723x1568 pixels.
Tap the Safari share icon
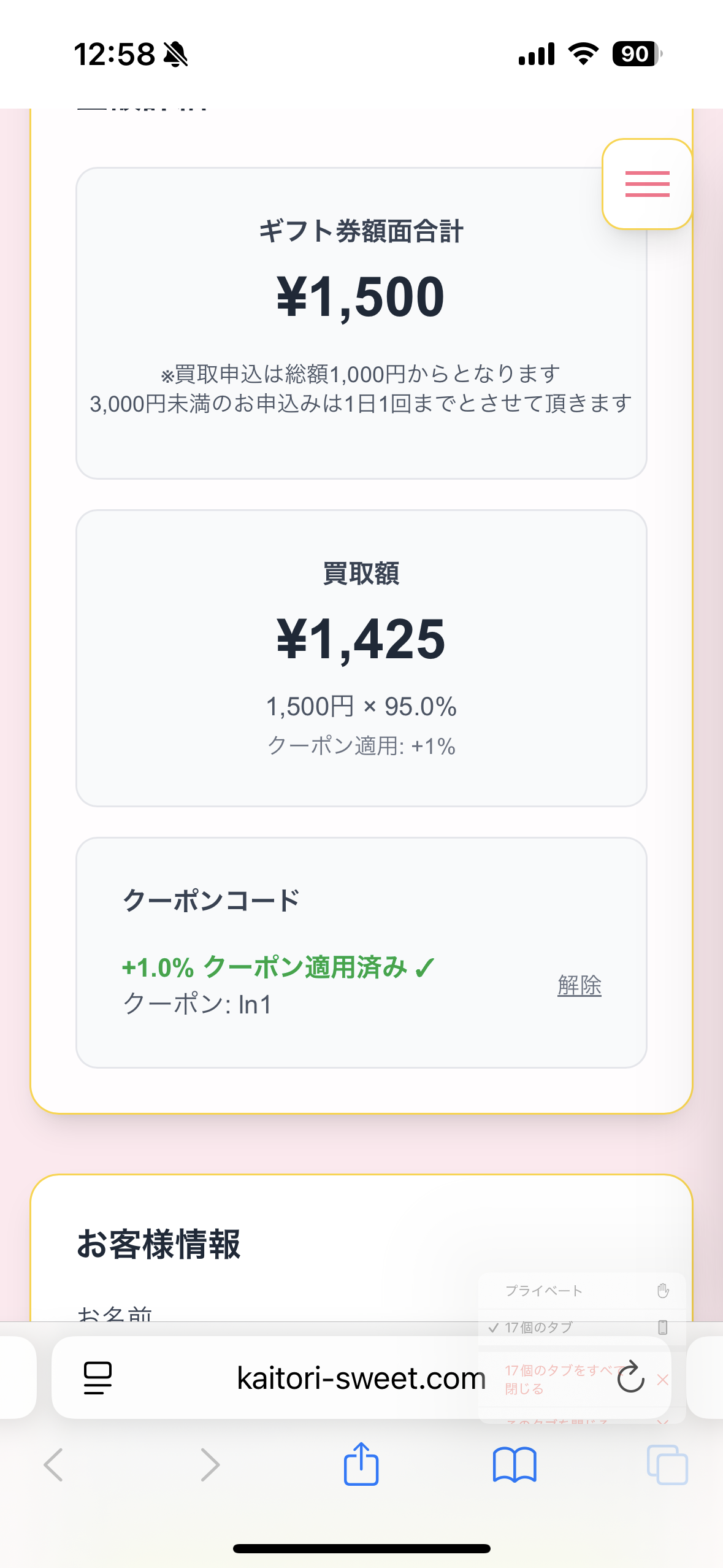point(361,1464)
